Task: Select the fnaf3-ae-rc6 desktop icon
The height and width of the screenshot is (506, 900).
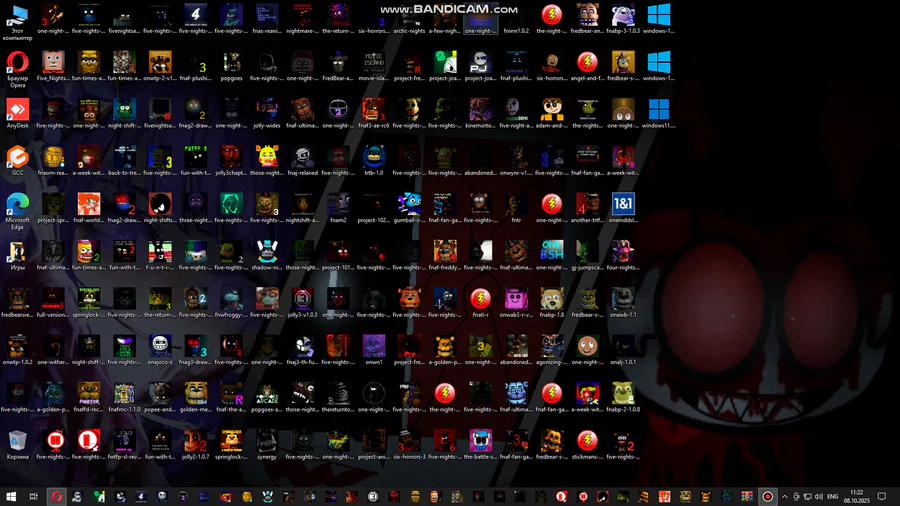Action: (x=374, y=112)
